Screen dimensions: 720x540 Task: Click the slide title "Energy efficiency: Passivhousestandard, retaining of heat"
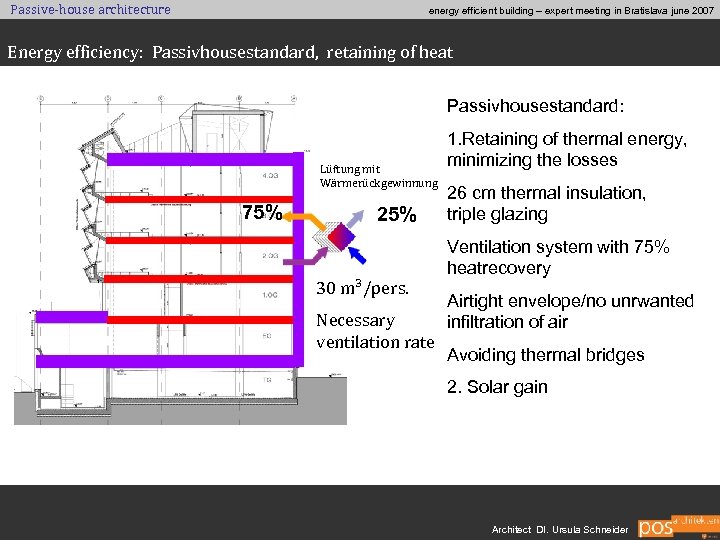(230, 52)
